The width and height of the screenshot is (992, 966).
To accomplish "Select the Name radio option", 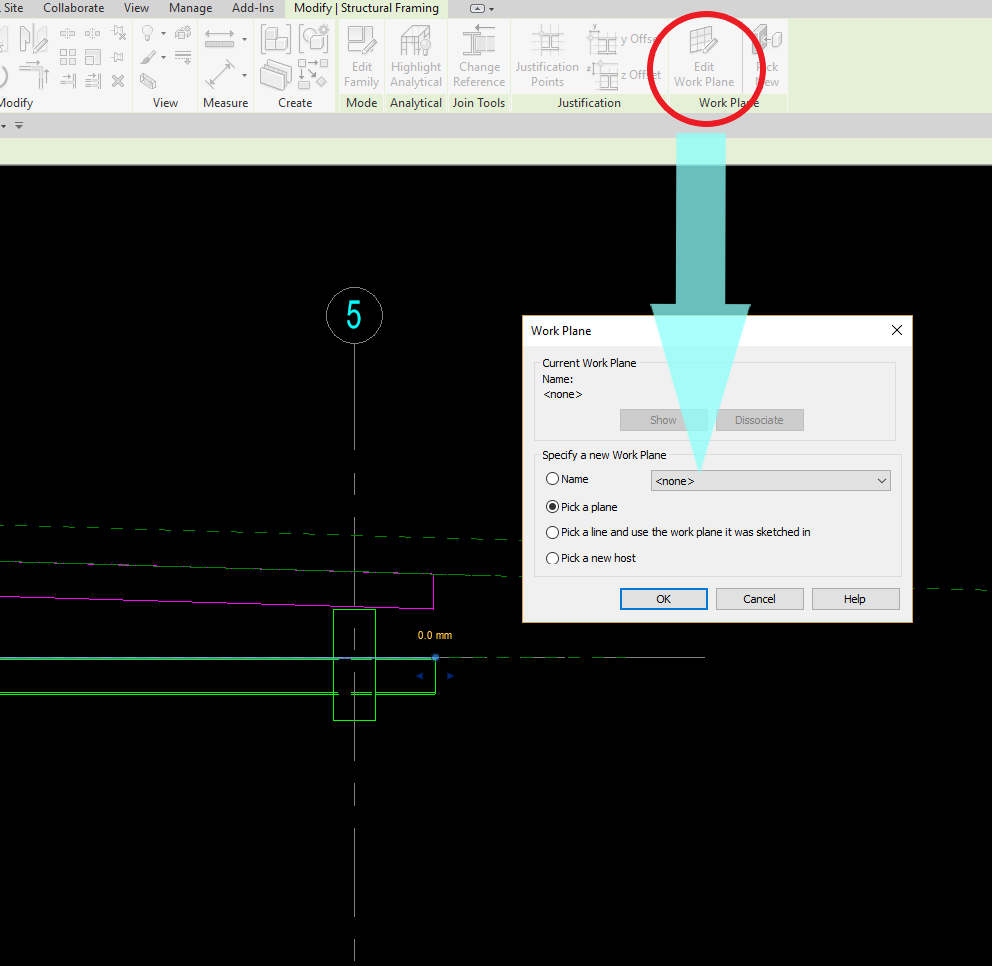I will coord(552,479).
